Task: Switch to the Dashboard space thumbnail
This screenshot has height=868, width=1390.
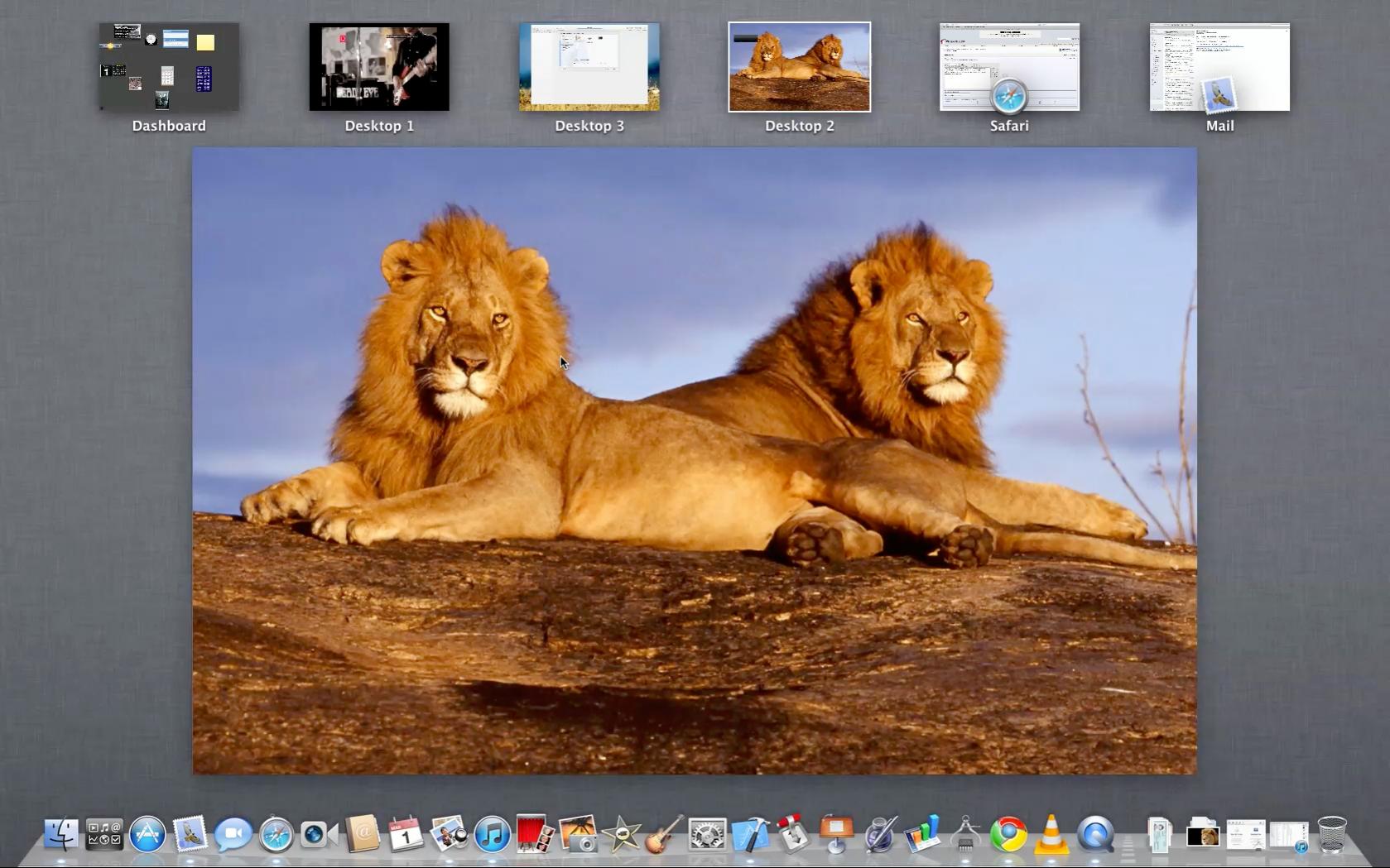Action: coord(169,67)
